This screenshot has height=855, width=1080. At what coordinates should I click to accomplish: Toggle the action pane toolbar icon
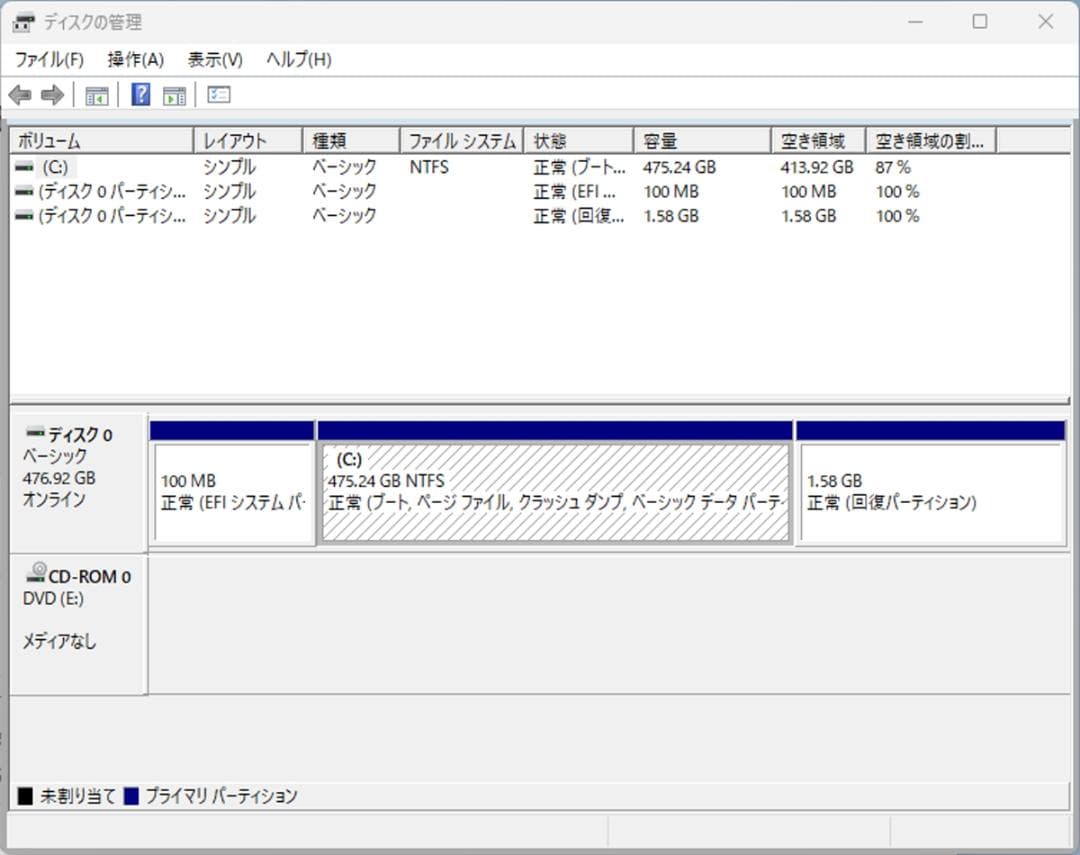[x=173, y=94]
